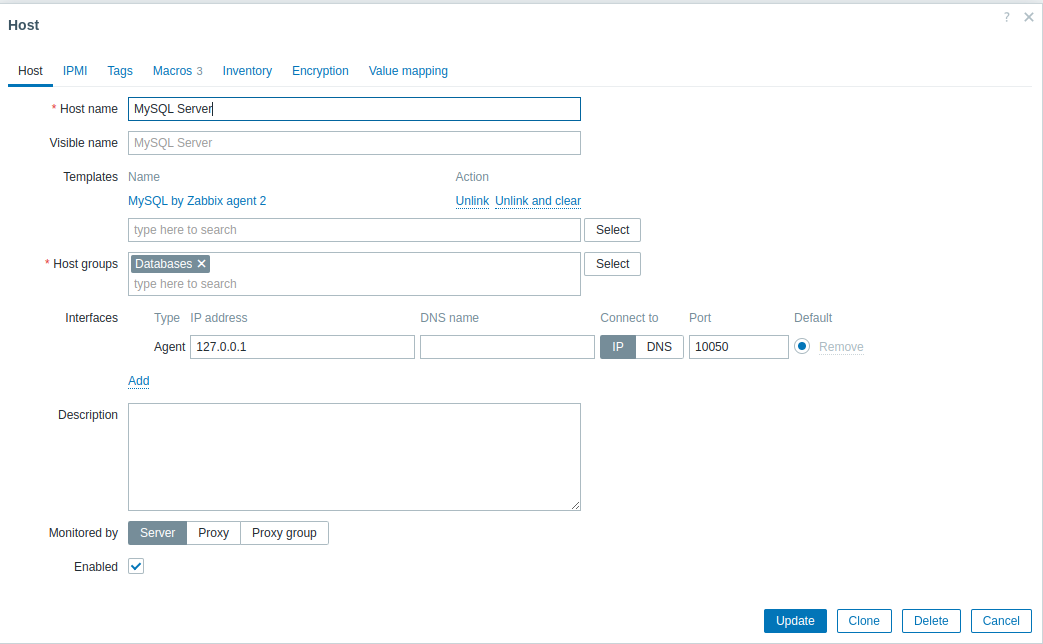Click Select button for Host groups
The height and width of the screenshot is (644, 1043).
[612, 264]
